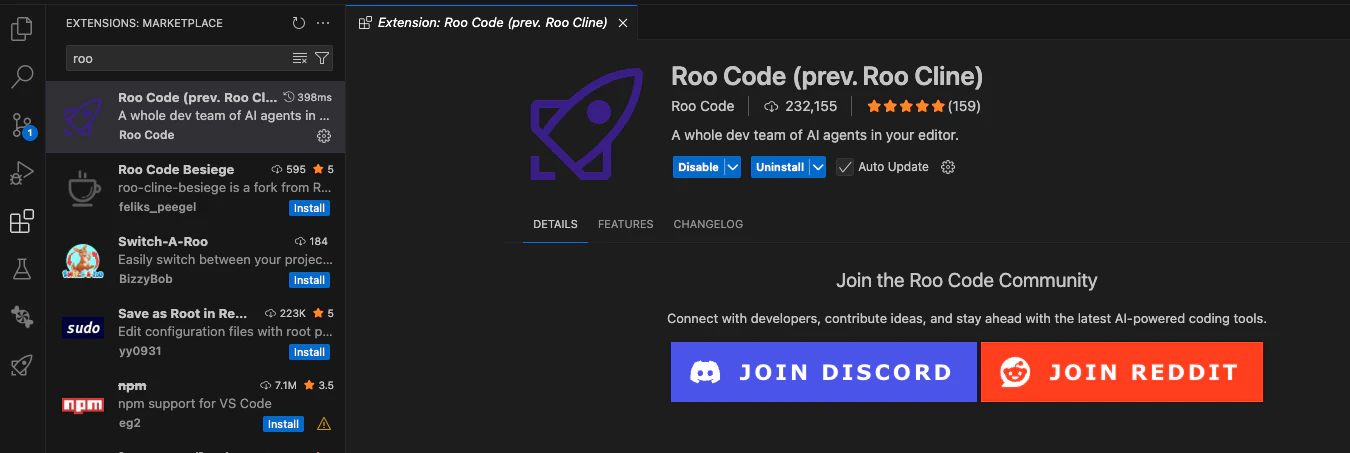Image resolution: width=1350 pixels, height=453 pixels.
Task: Switch to the CHANGELOG tab
Action: coord(708,224)
